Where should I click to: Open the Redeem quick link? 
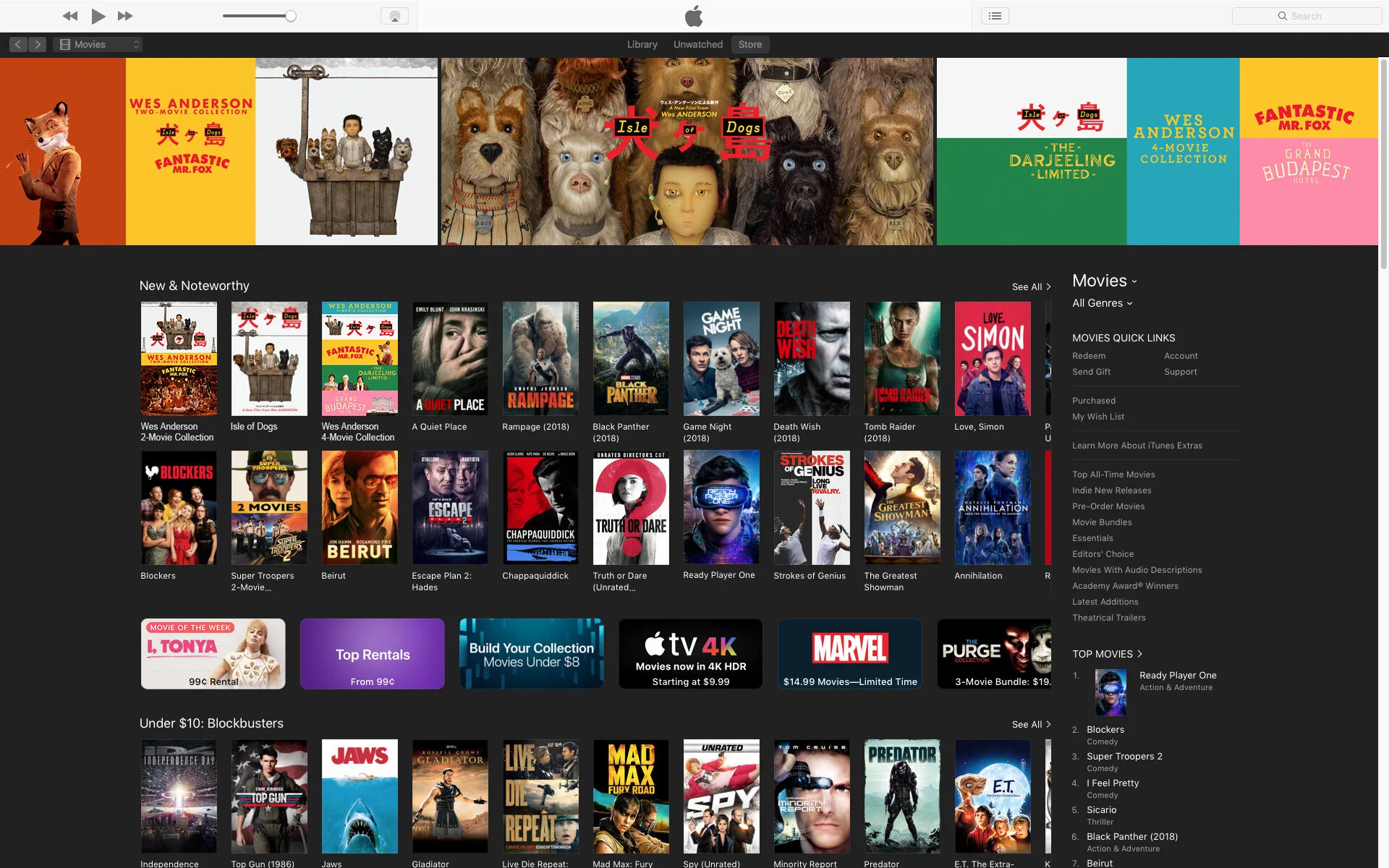(1089, 356)
